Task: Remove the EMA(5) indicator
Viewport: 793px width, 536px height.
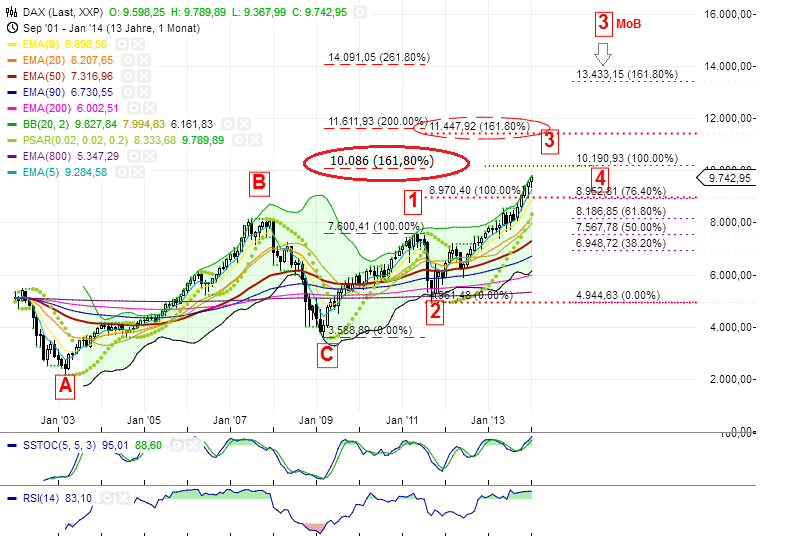Action: (x=138, y=172)
